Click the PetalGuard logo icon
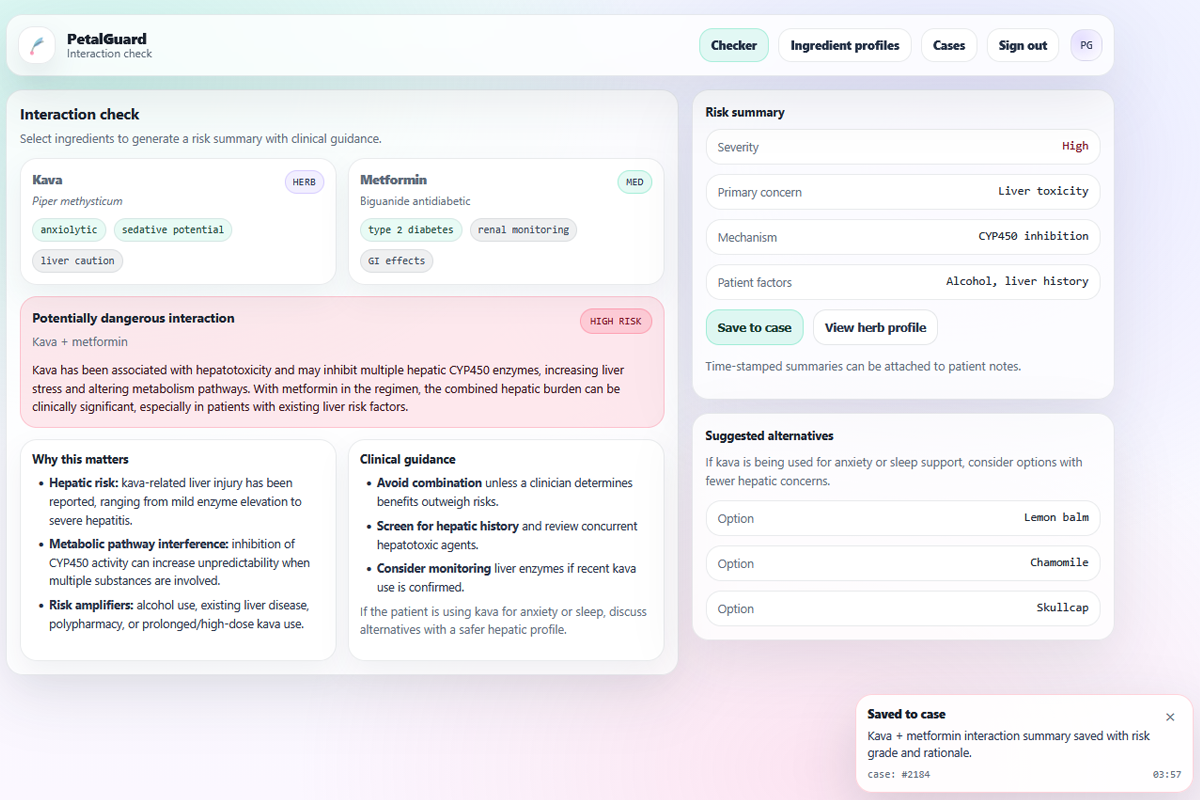This screenshot has width=1200, height=800. [x=37, y=45]
